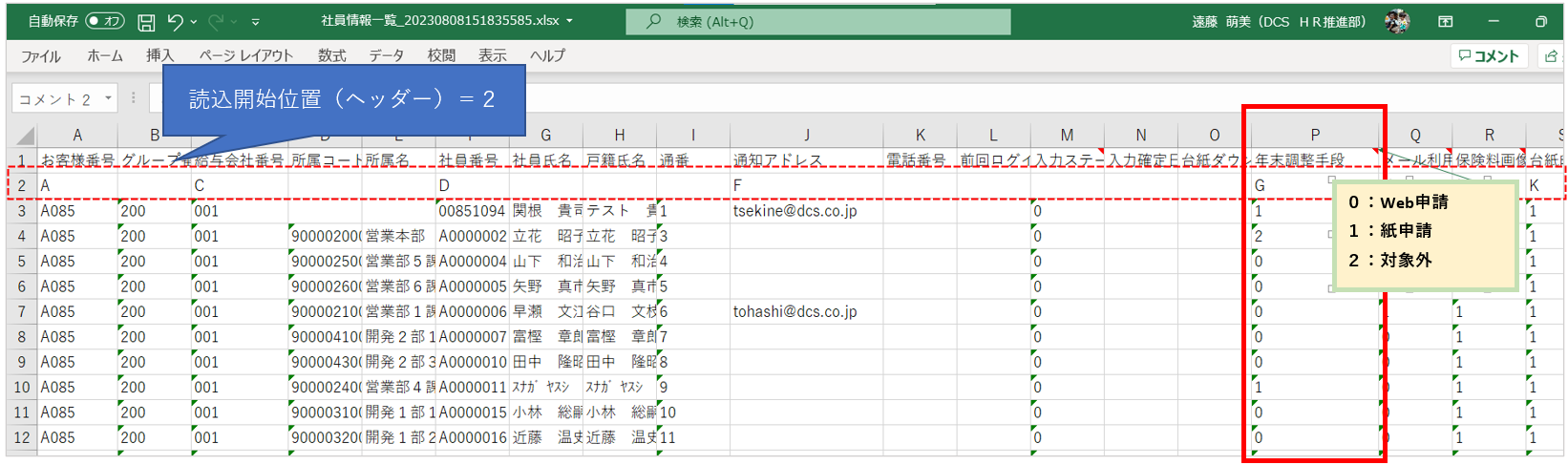Click 営業本部 department cell
The height and width of the screenshot is (465, 1568).
pyautogui.click(x=398, y=236)
